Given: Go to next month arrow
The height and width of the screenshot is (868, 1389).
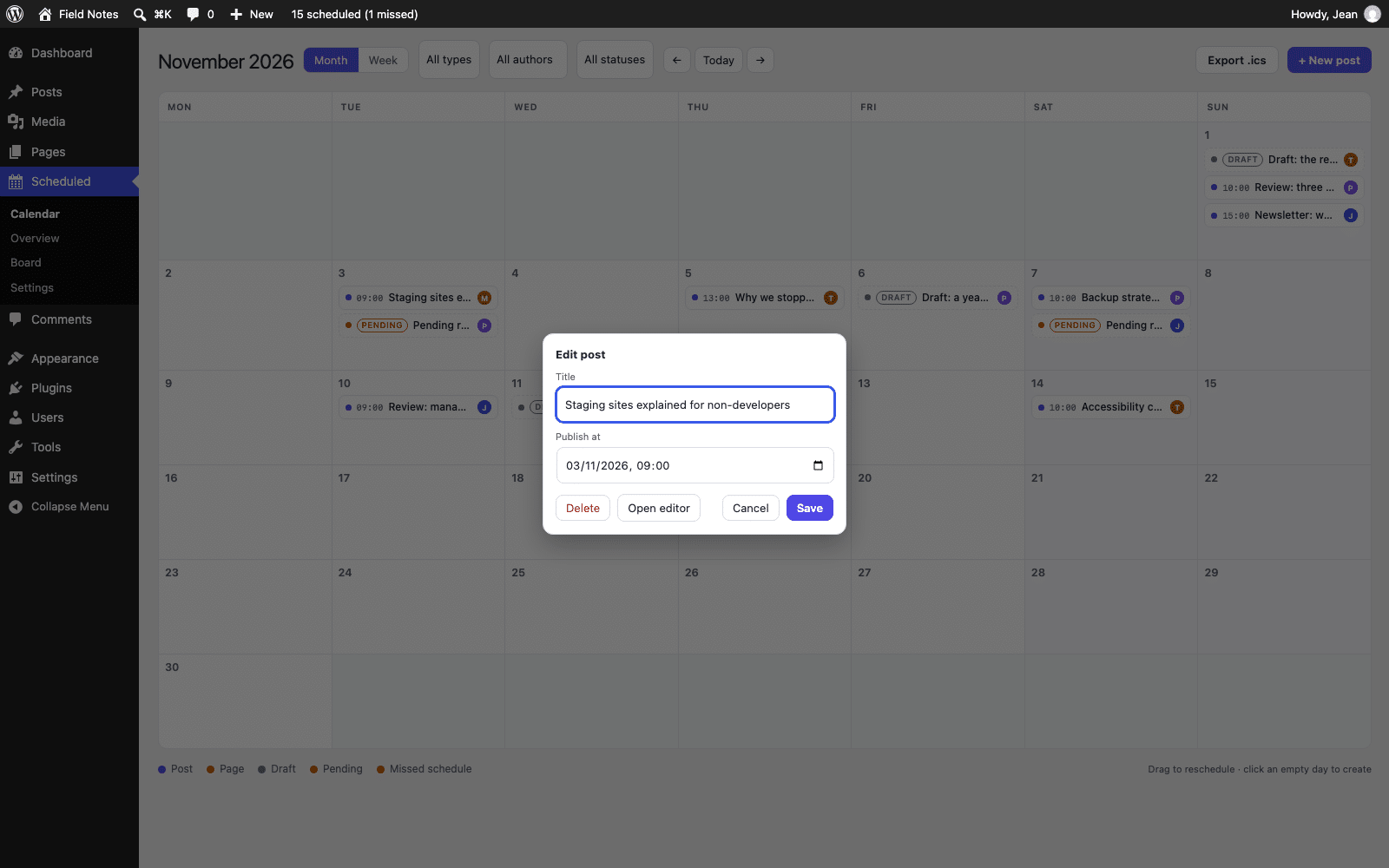Looking at the screenshot, I should click(760, 60).
